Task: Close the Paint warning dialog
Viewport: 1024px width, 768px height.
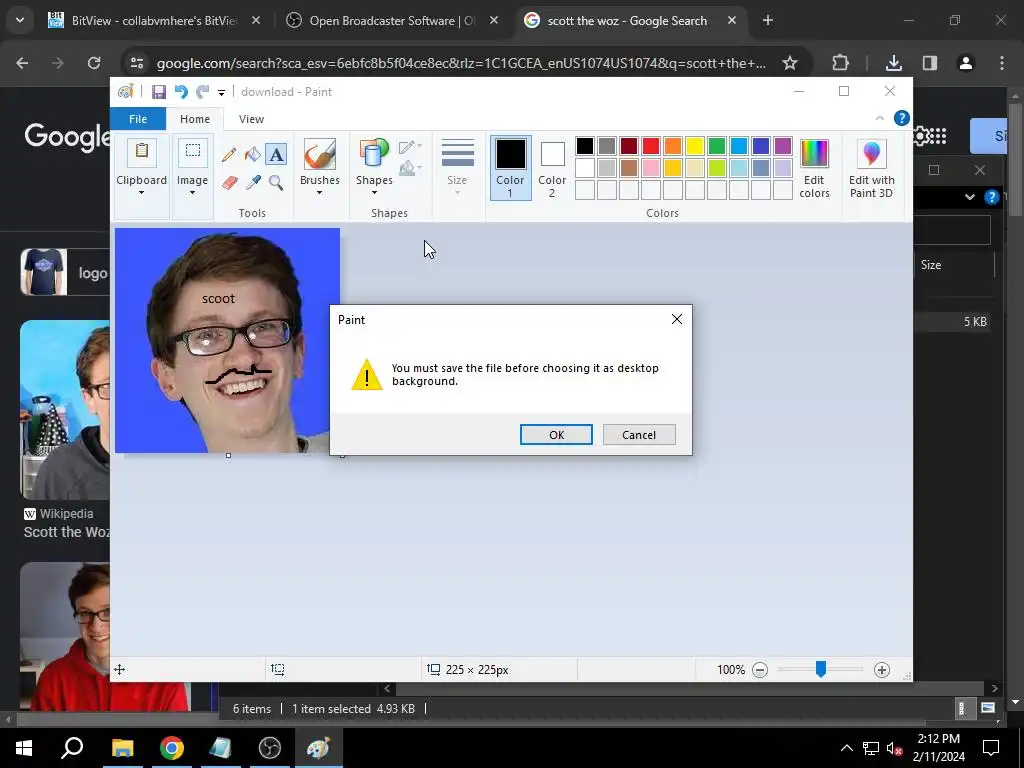Action: (677, 319)
